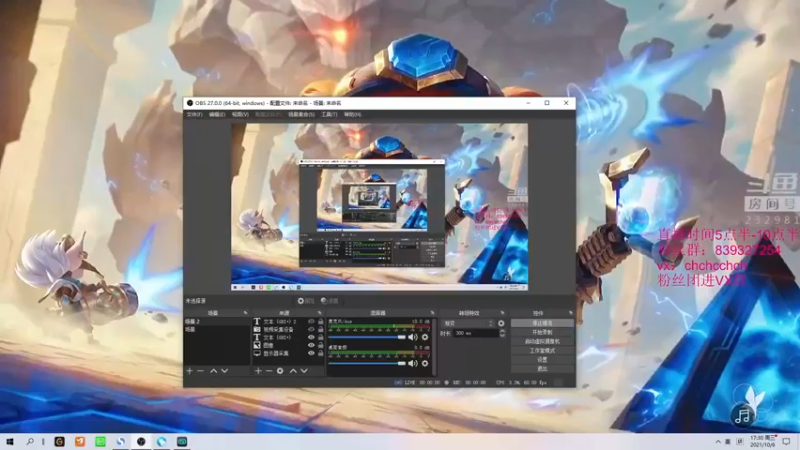
Task: Add a new source with the plus icon
Action: click(x=258, y=371)
